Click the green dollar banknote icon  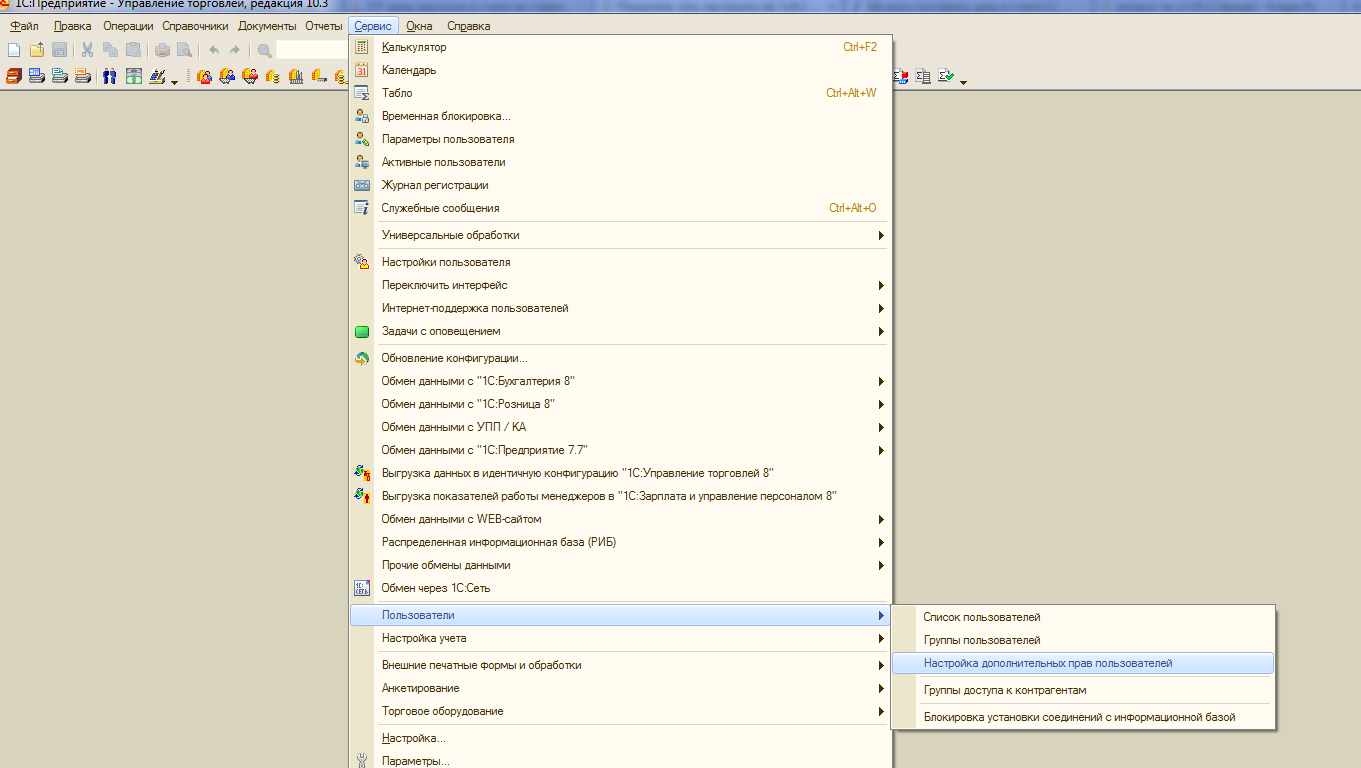133,76
